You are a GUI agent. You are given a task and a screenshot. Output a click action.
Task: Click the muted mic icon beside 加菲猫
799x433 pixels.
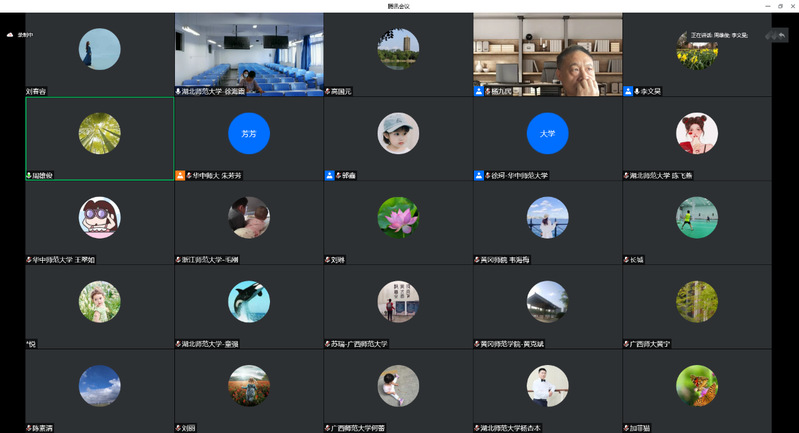[x=627, y=427]
